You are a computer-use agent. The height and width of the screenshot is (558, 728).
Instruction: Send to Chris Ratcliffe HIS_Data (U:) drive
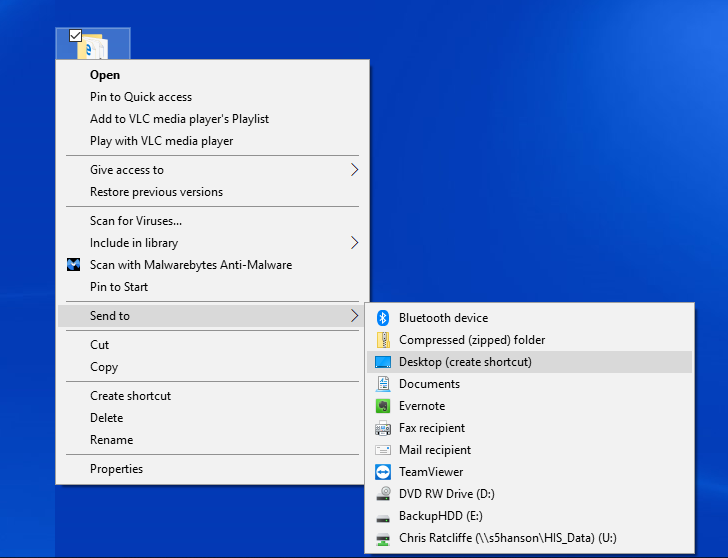click(x=530, y=538)
